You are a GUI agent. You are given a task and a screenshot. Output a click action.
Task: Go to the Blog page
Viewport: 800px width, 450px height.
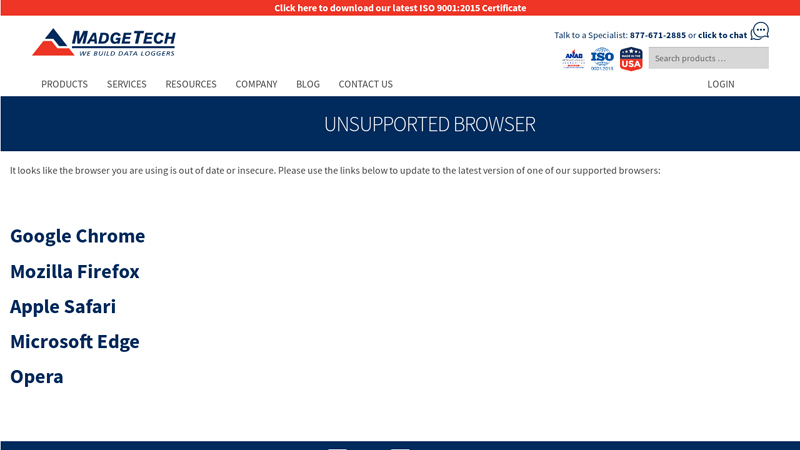point(308,84)
